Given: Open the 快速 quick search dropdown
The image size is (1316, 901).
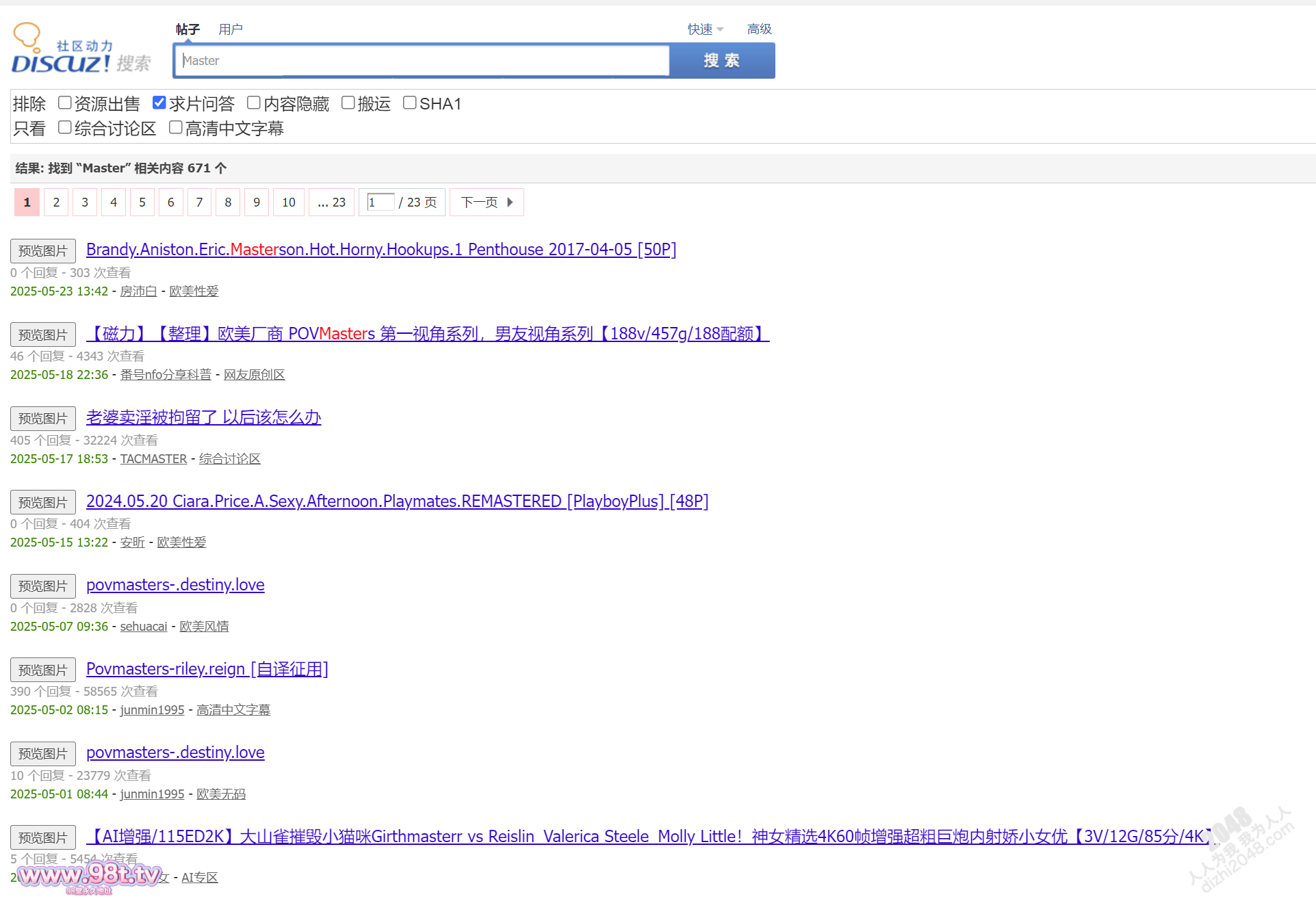Looking at the screenshot, I should tap(704, 29).
